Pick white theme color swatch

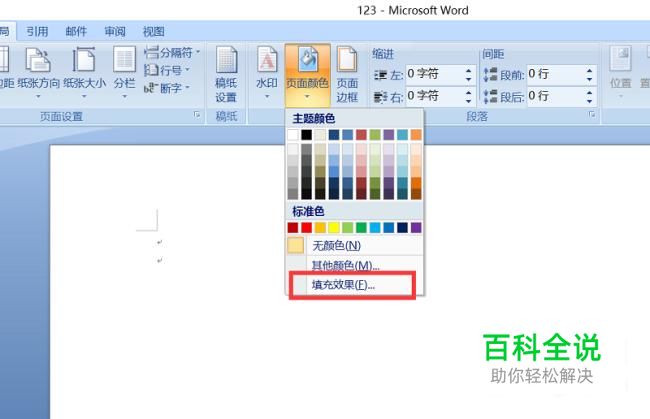(x=293, y=134)
